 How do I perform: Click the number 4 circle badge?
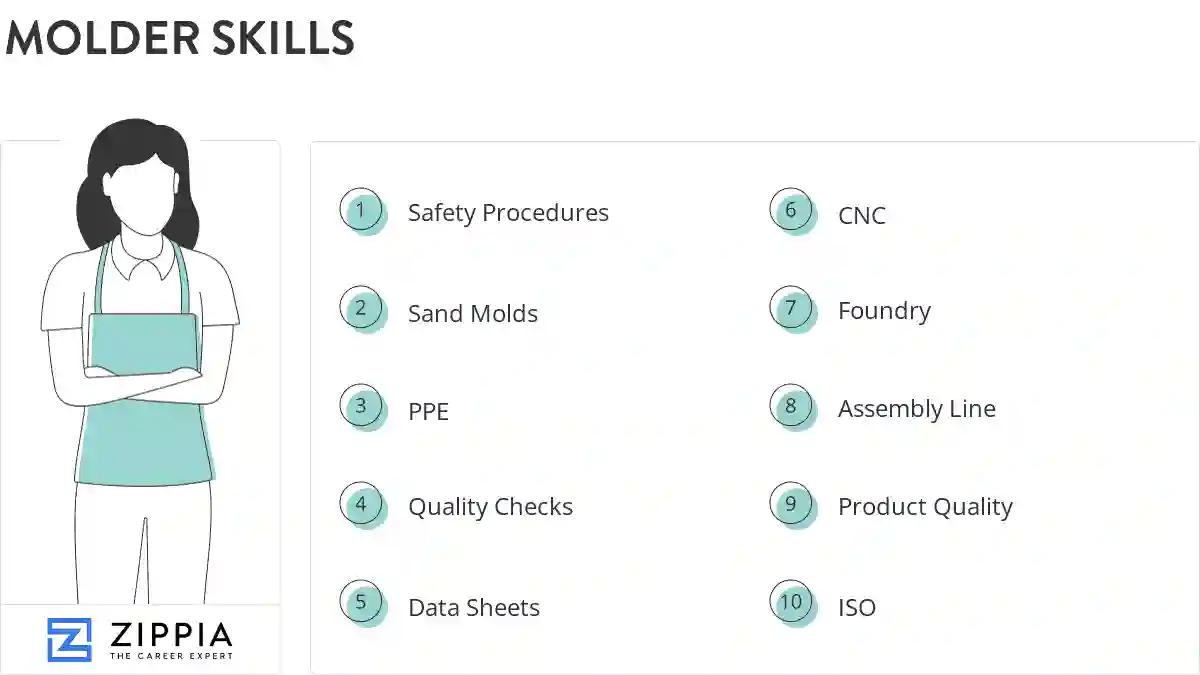tap(361, 504)
